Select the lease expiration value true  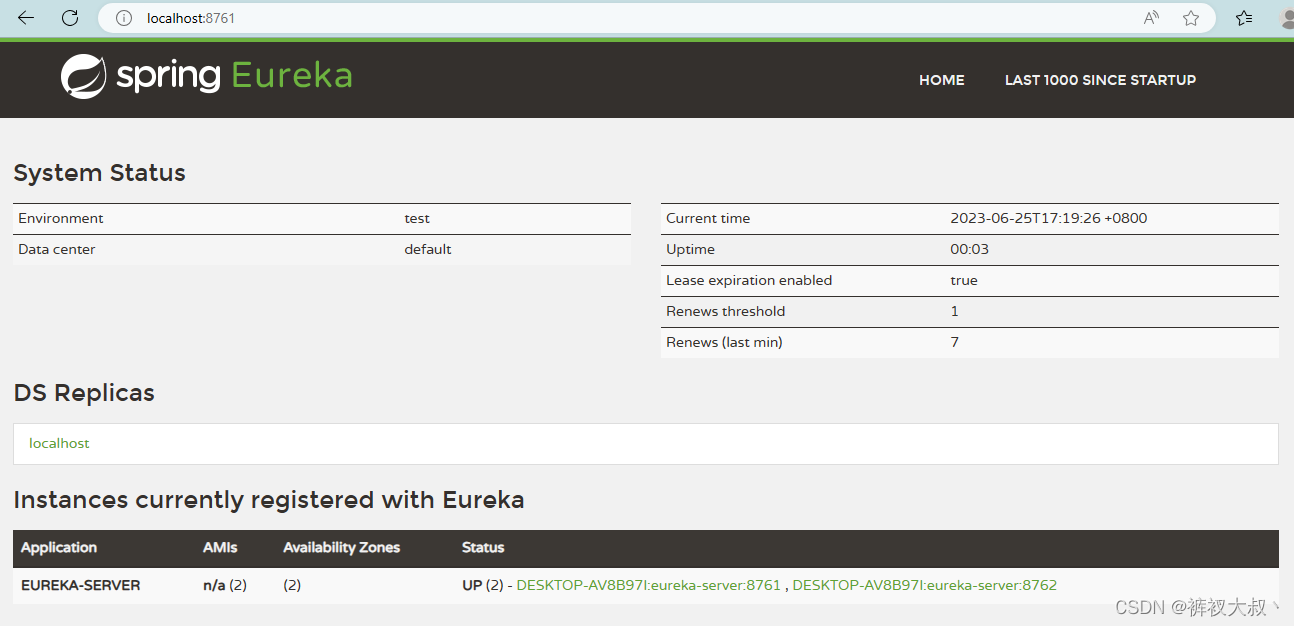point(964,280)
